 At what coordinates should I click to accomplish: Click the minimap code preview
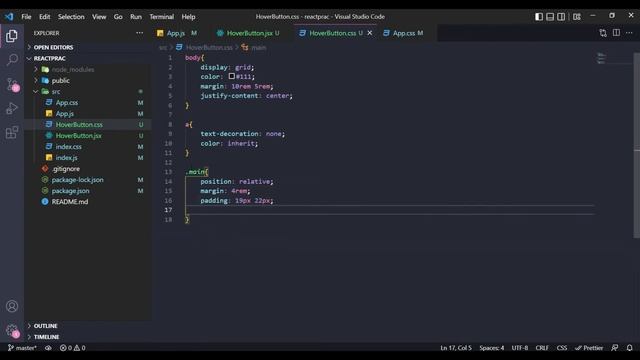(601, 59)
